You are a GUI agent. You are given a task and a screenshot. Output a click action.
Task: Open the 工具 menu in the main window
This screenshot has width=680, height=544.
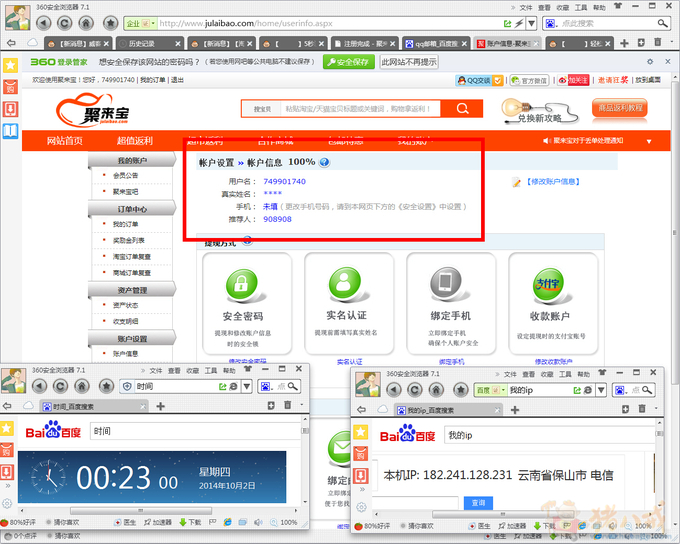pyautogui.click(x=581, y=7)
